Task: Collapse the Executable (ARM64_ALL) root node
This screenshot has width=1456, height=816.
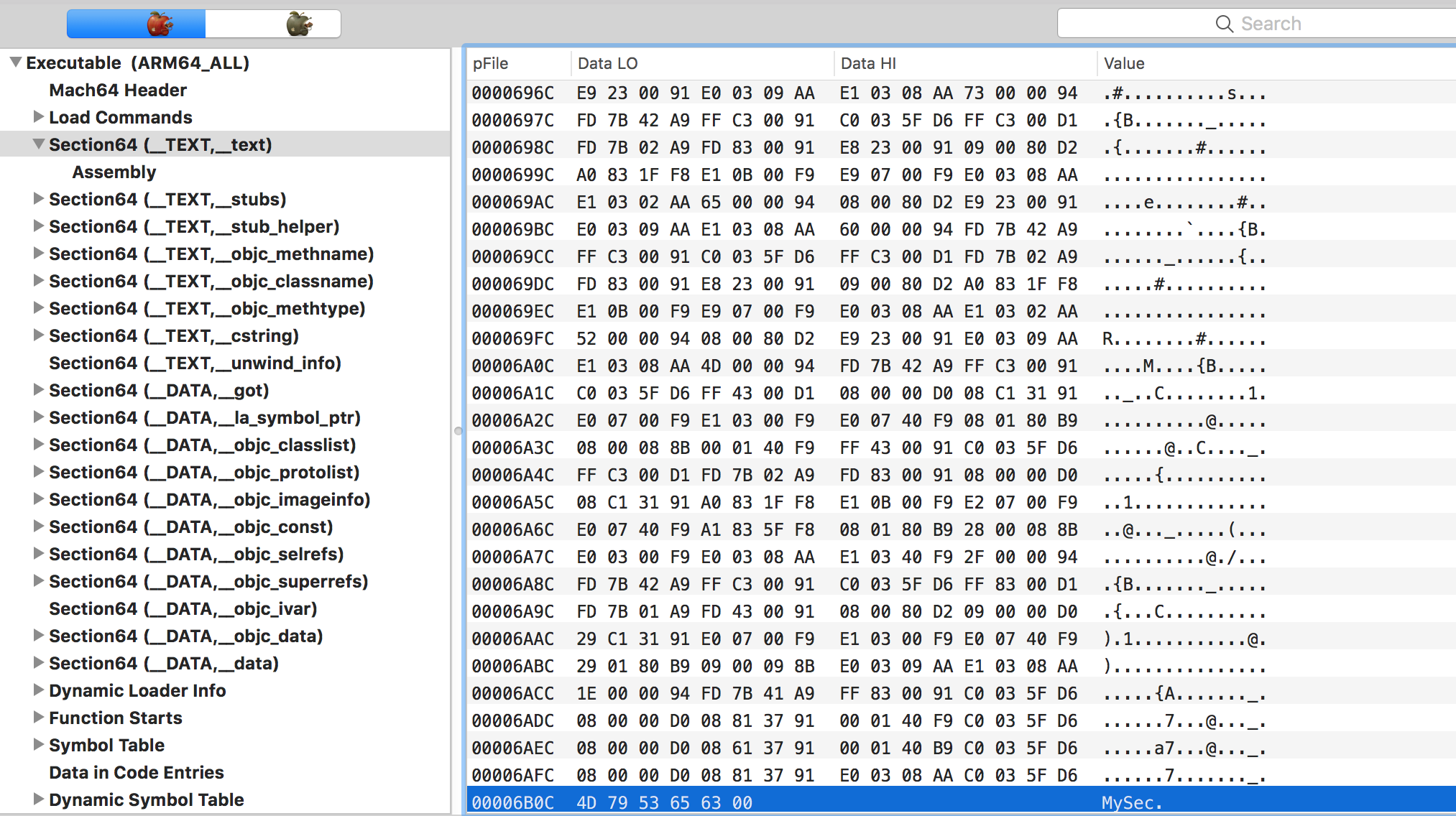Action: point(15,62)
